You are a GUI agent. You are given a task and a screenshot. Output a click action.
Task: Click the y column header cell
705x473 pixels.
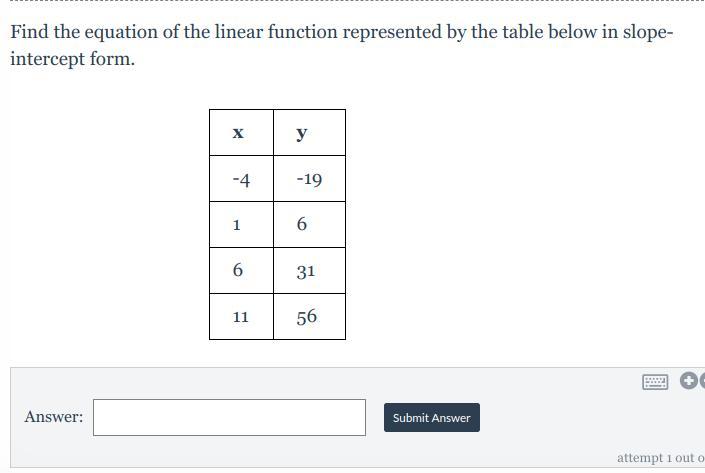309,133
